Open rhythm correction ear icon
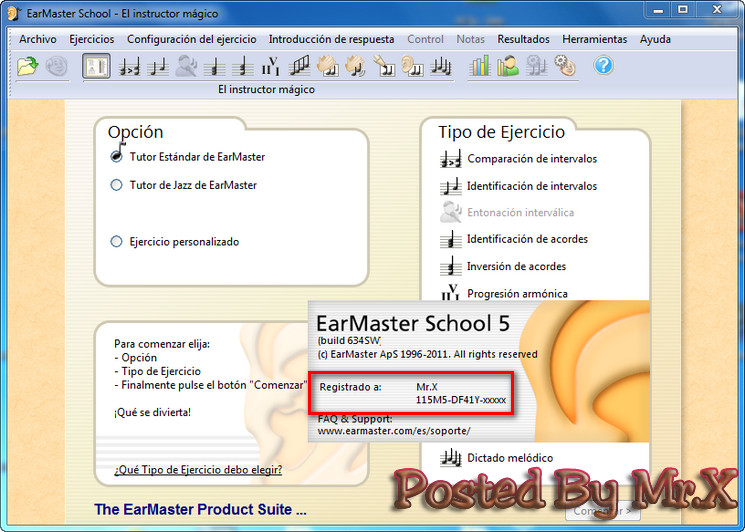This screenshot has width=745, height=532. (x=412, y=66)
